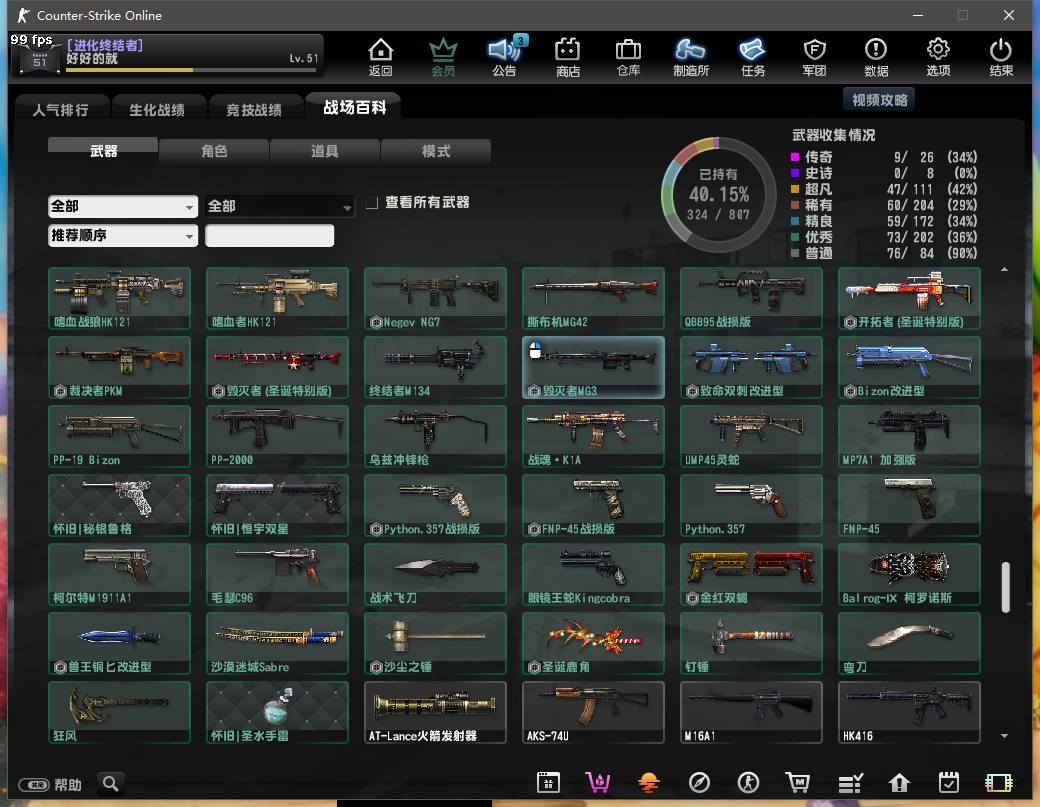Image resolution: width=1040 pixels, height=807 pixels.
Task: Open the 军团 clan shield icon
Action: coord(814,56)
